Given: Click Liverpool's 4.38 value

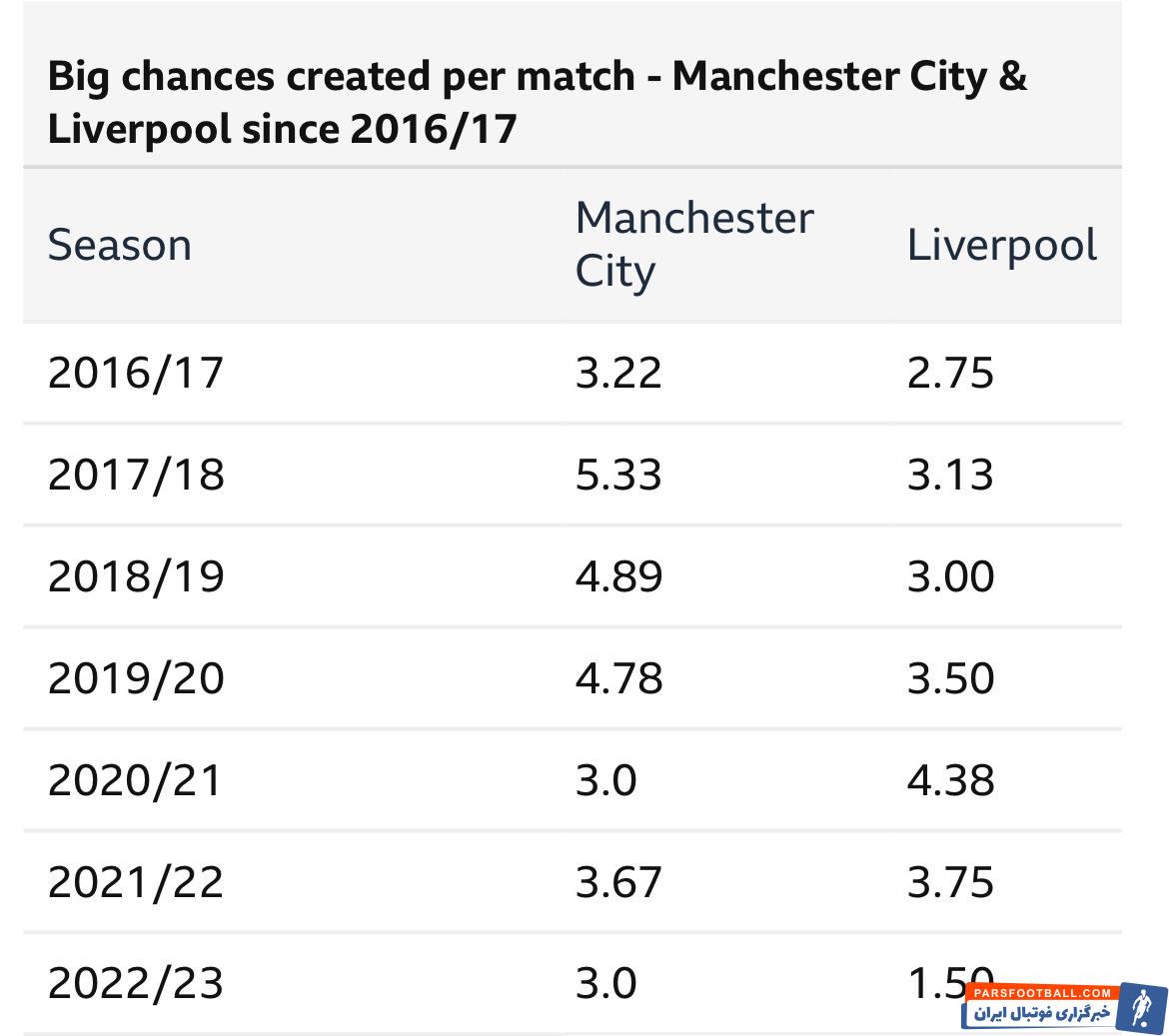Looking at the screenshot, I should 949,780.
